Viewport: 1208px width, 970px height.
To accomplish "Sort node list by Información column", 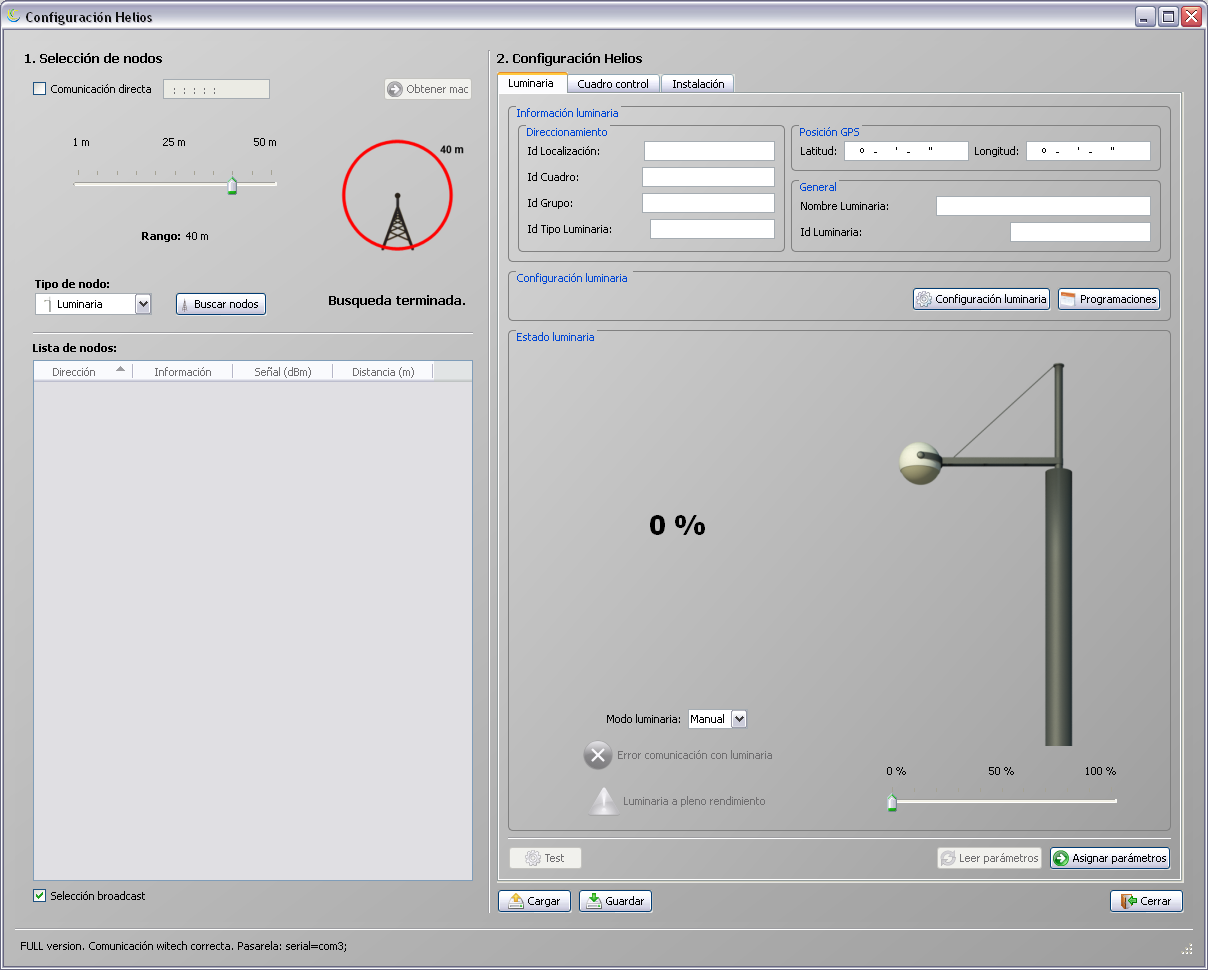I will coord(182,372).
